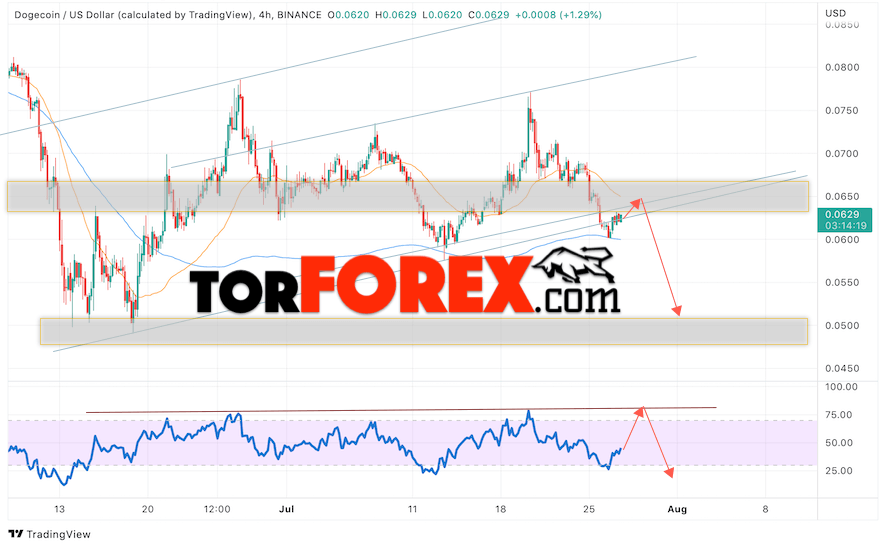The width and height of the screenshot is (886, 548).
Task: Click the date label 18 on time axis
Action: pyautogui.click(x=501, y=509)
